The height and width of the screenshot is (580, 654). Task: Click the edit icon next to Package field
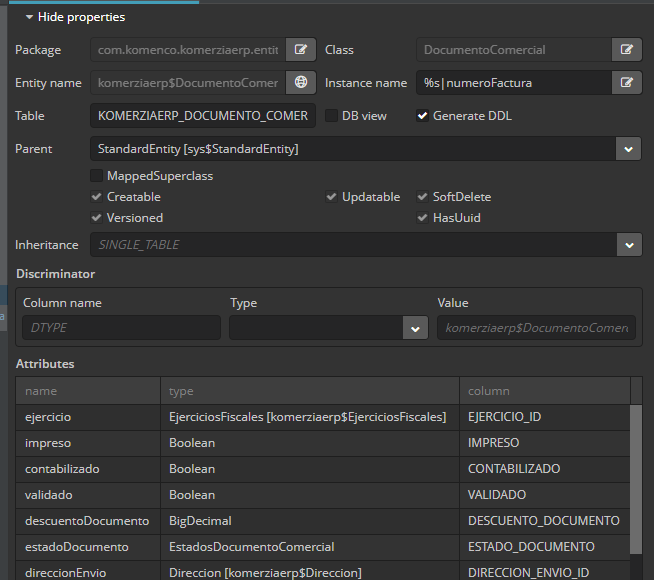(301, 50)
